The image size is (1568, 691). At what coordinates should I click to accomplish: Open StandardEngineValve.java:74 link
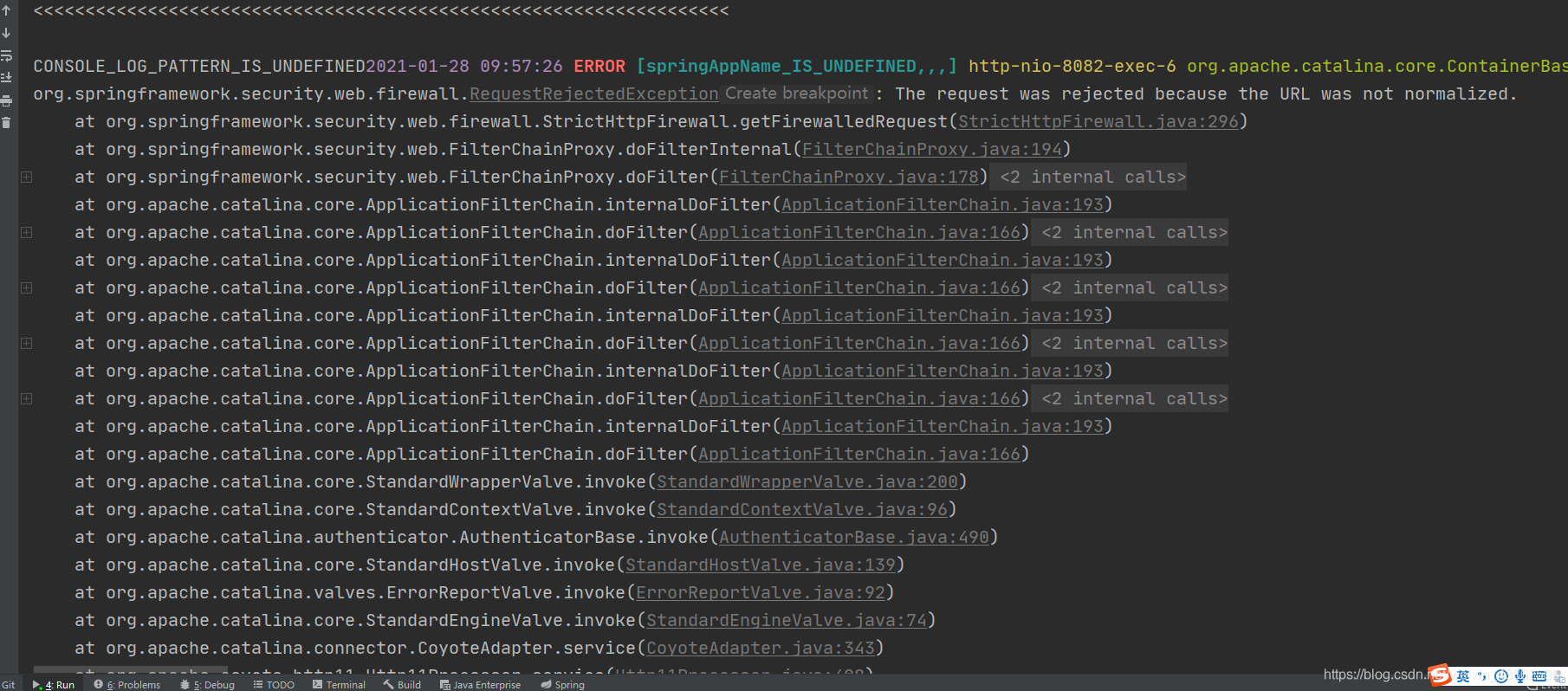coord(787,620)
